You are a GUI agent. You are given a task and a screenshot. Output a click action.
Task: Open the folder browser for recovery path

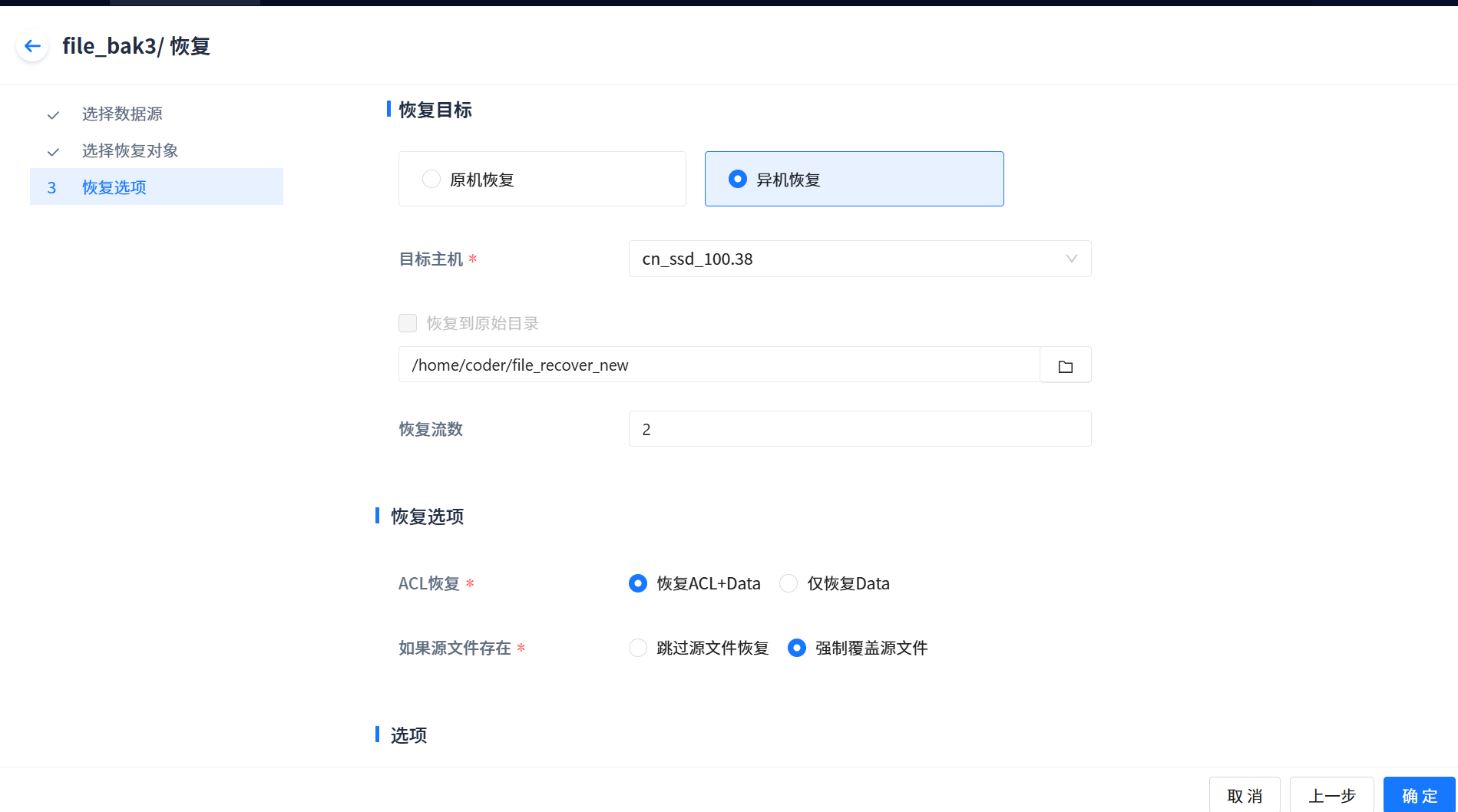click(x=1065, y=365)
